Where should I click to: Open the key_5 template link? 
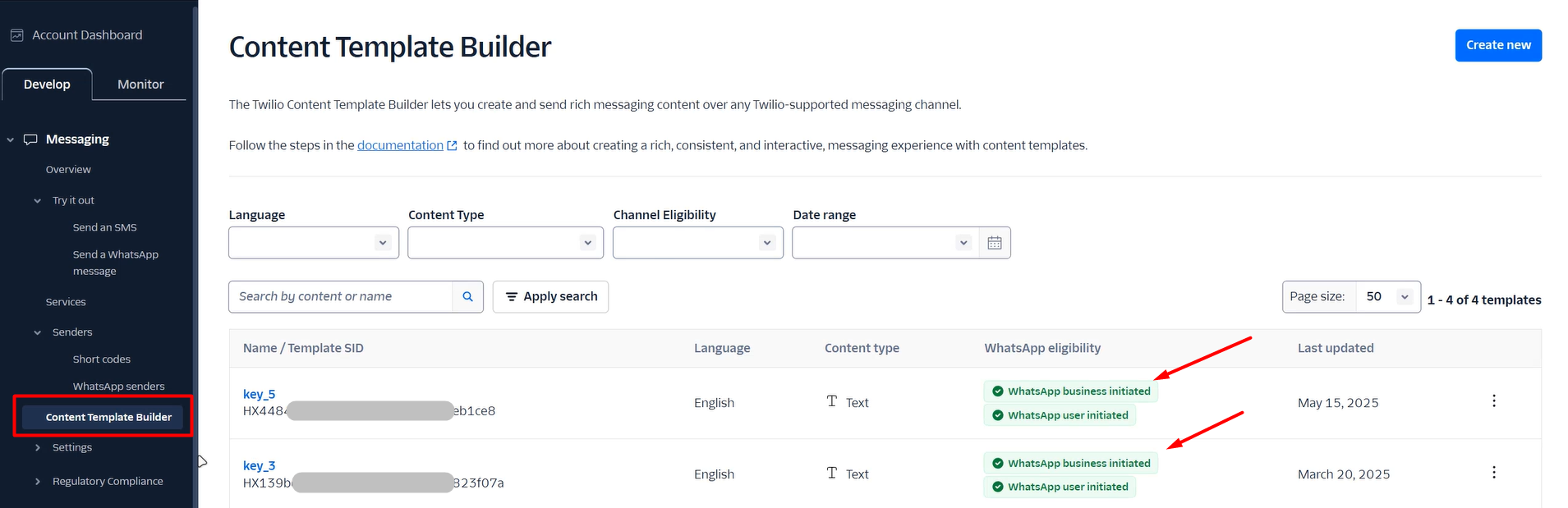[259, 394]
